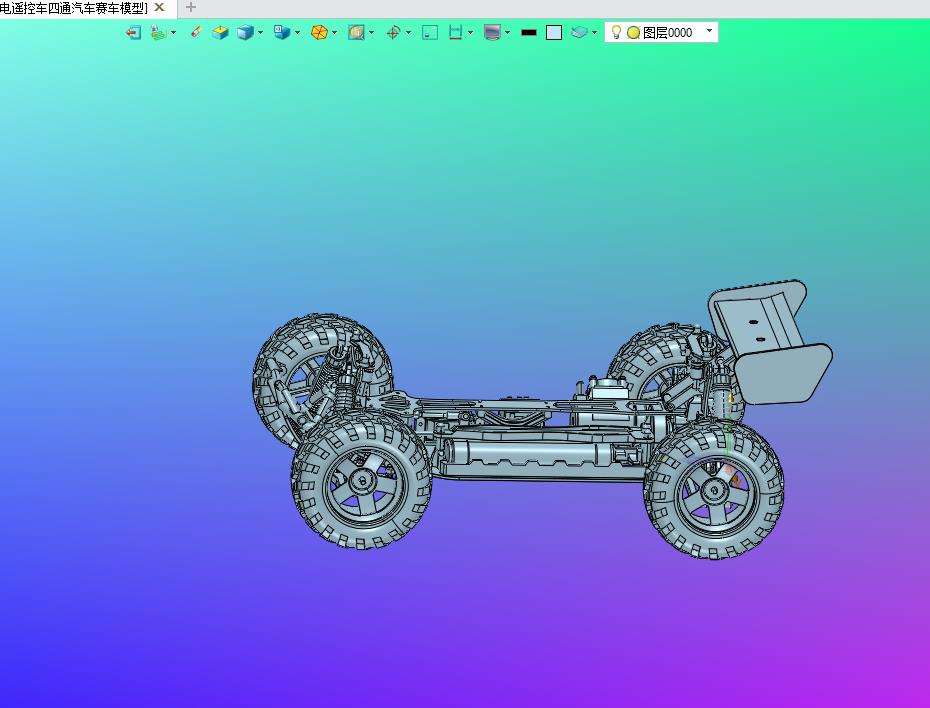Screen dimensions: 930x708
Task: Open a new tab with plus button
Action: 190,8
